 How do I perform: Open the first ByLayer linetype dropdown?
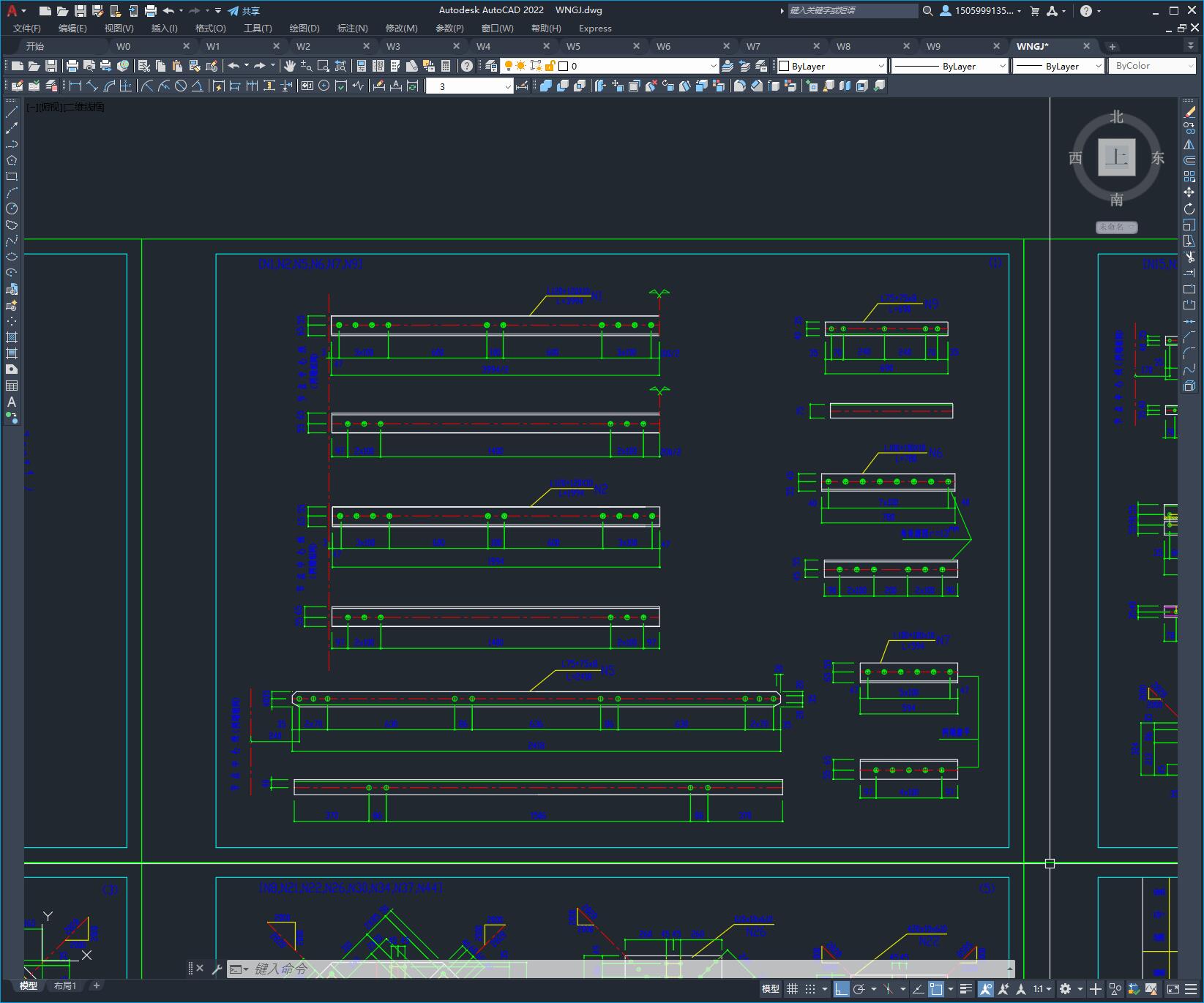(x=950, y=66)
